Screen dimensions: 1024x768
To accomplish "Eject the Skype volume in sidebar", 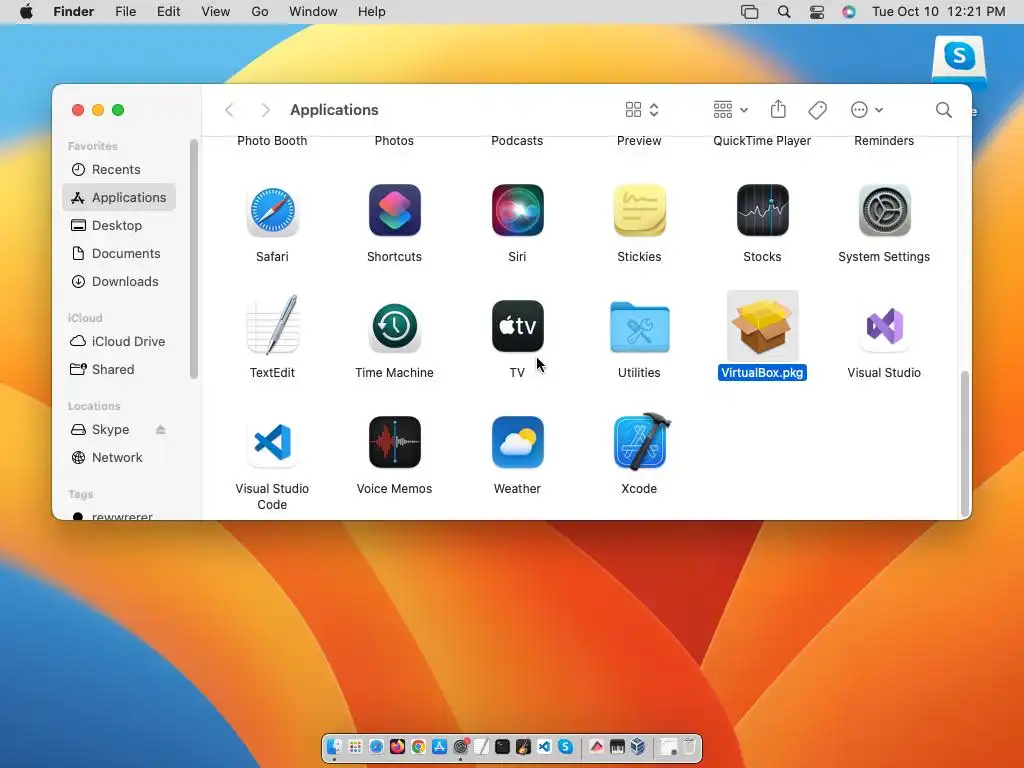I will coord(161,430).
